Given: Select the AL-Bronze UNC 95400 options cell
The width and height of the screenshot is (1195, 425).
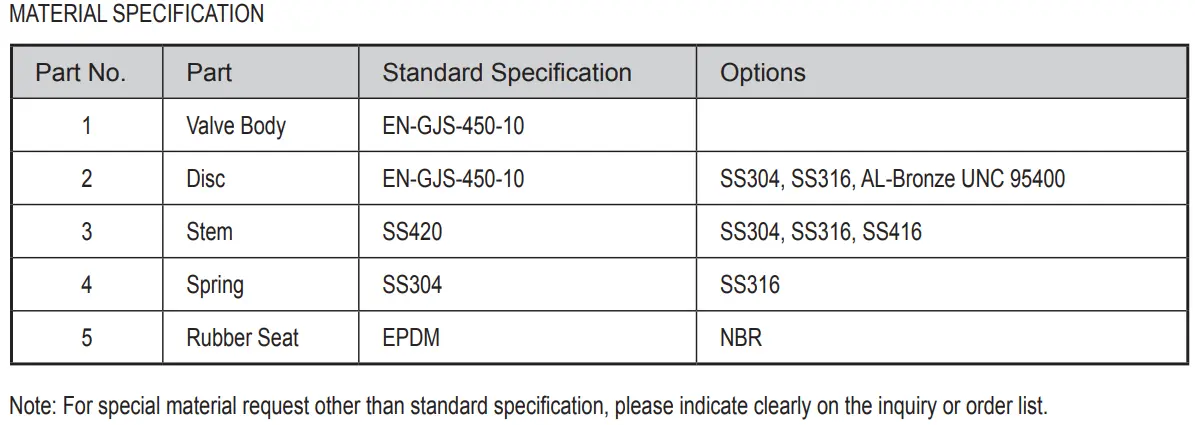Looking at the screenshot, I should (892, 179).
